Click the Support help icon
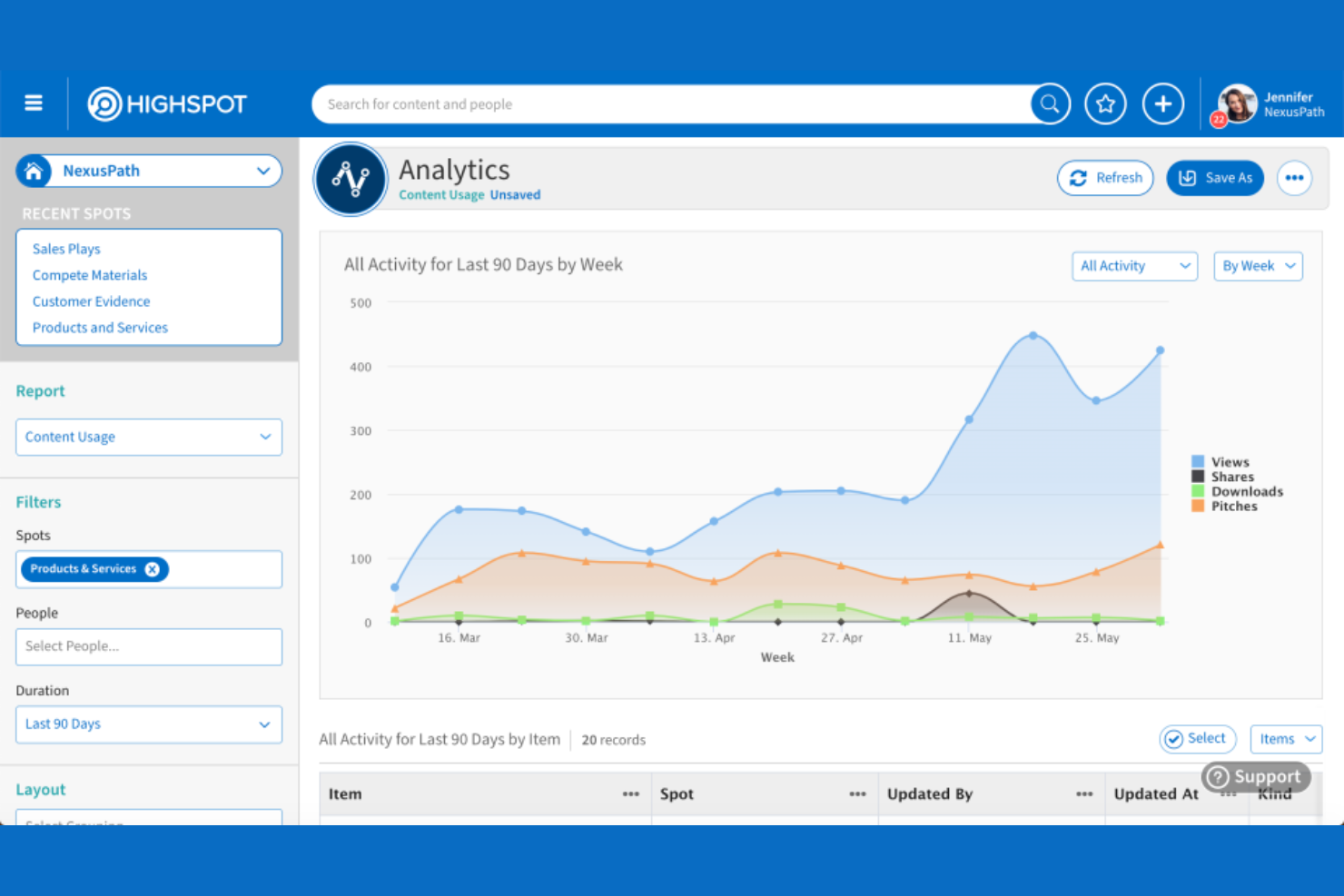This screenshot has height=896, width=1344. pyautogui.click(x=1218, y=776)
